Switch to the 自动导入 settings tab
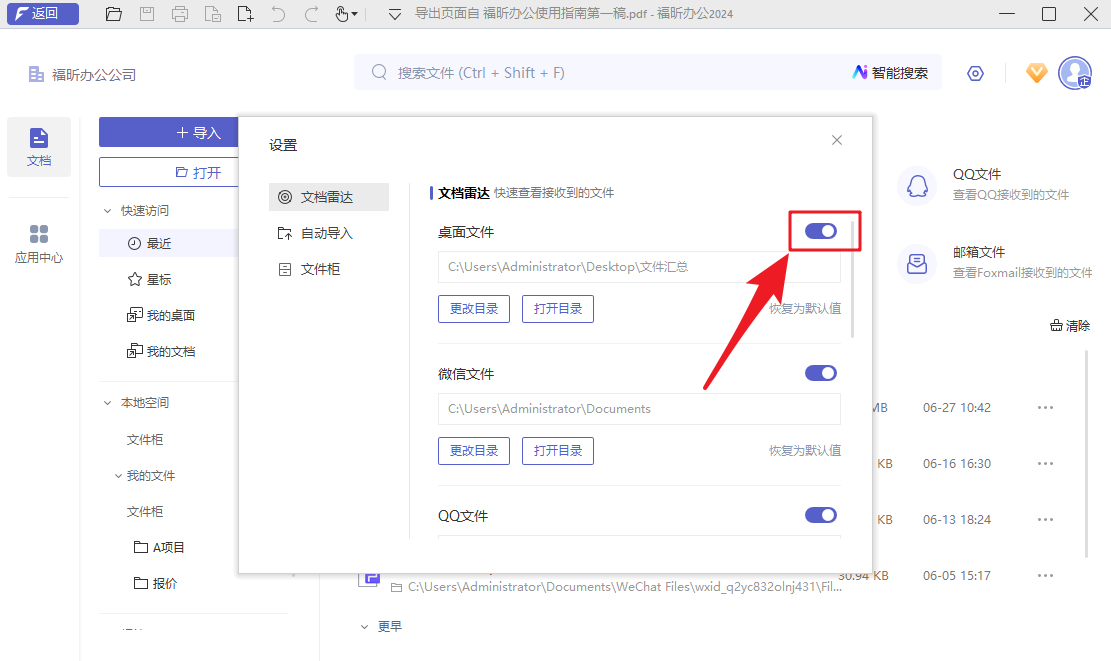This screenshot has width=1111, height=661. pos(329,232)
